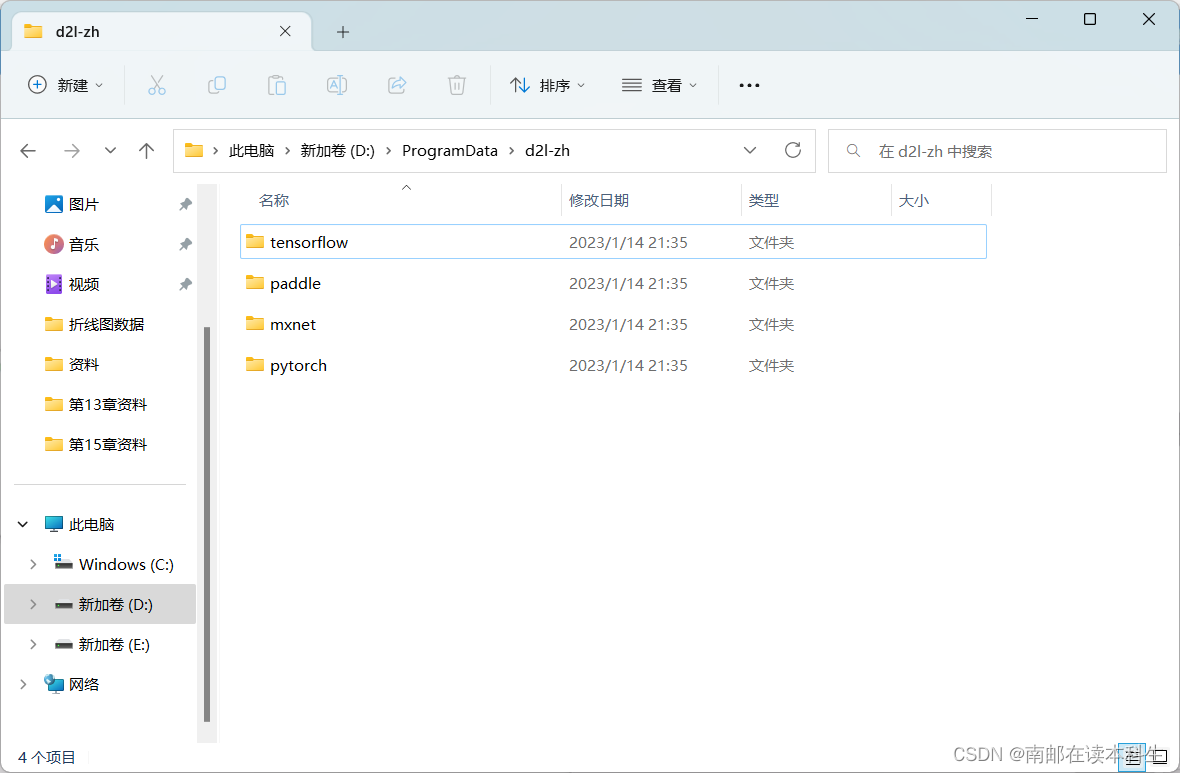Click the search magnifier icon
Screen dimensions: 1180x773
853,151
